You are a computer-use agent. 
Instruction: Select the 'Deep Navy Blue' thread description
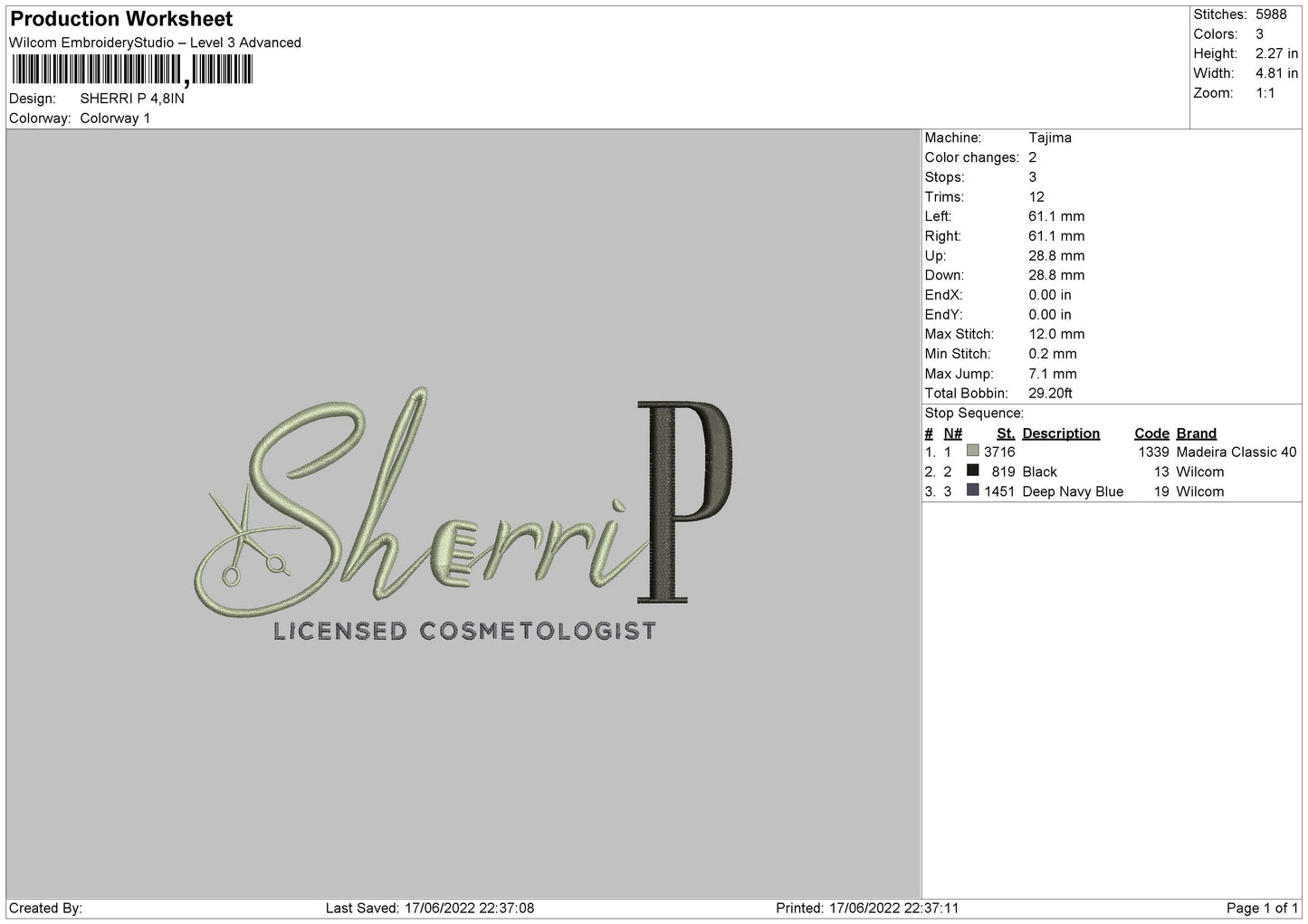[1073, 492]
